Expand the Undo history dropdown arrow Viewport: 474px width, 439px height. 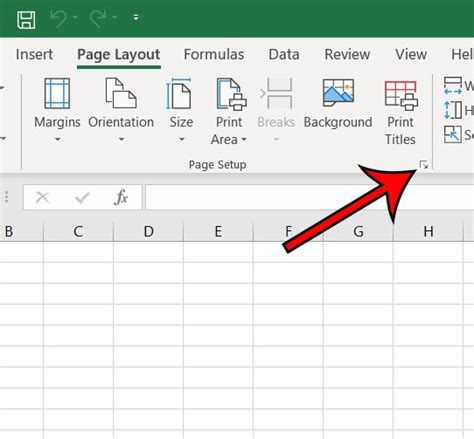pyautogui.click(x=75, y=17)
